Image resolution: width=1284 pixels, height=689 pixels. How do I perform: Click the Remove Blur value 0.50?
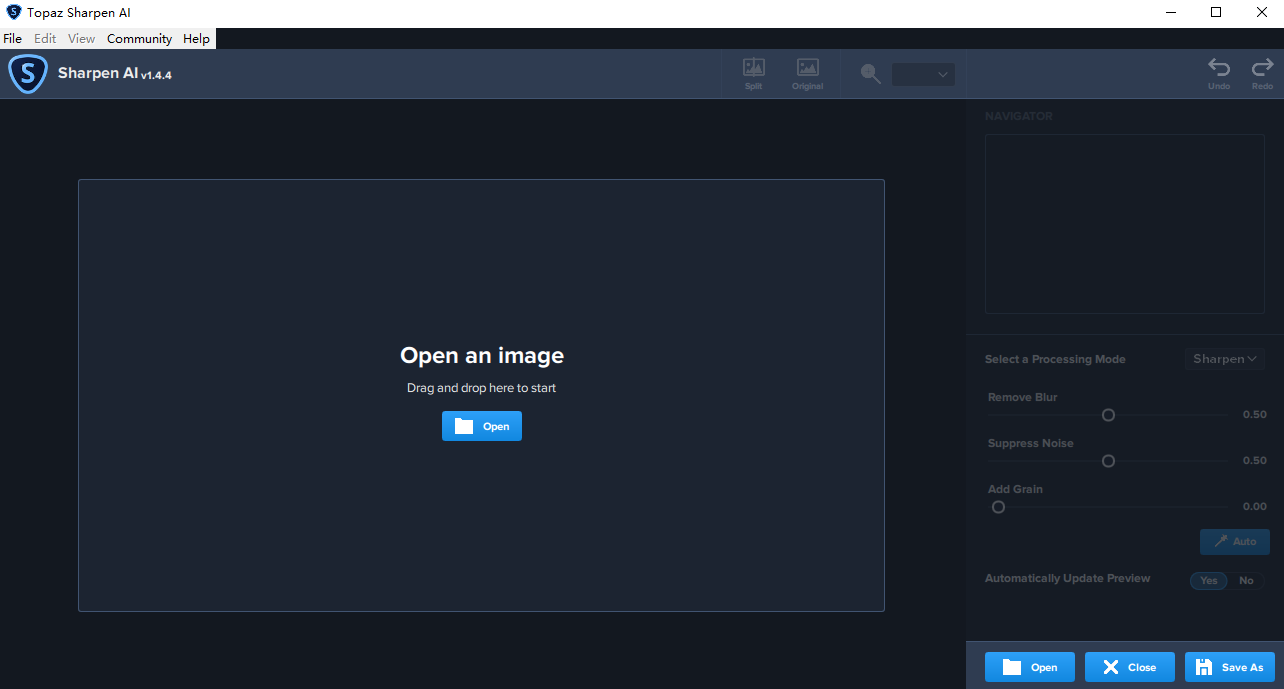click(1254, 415)
